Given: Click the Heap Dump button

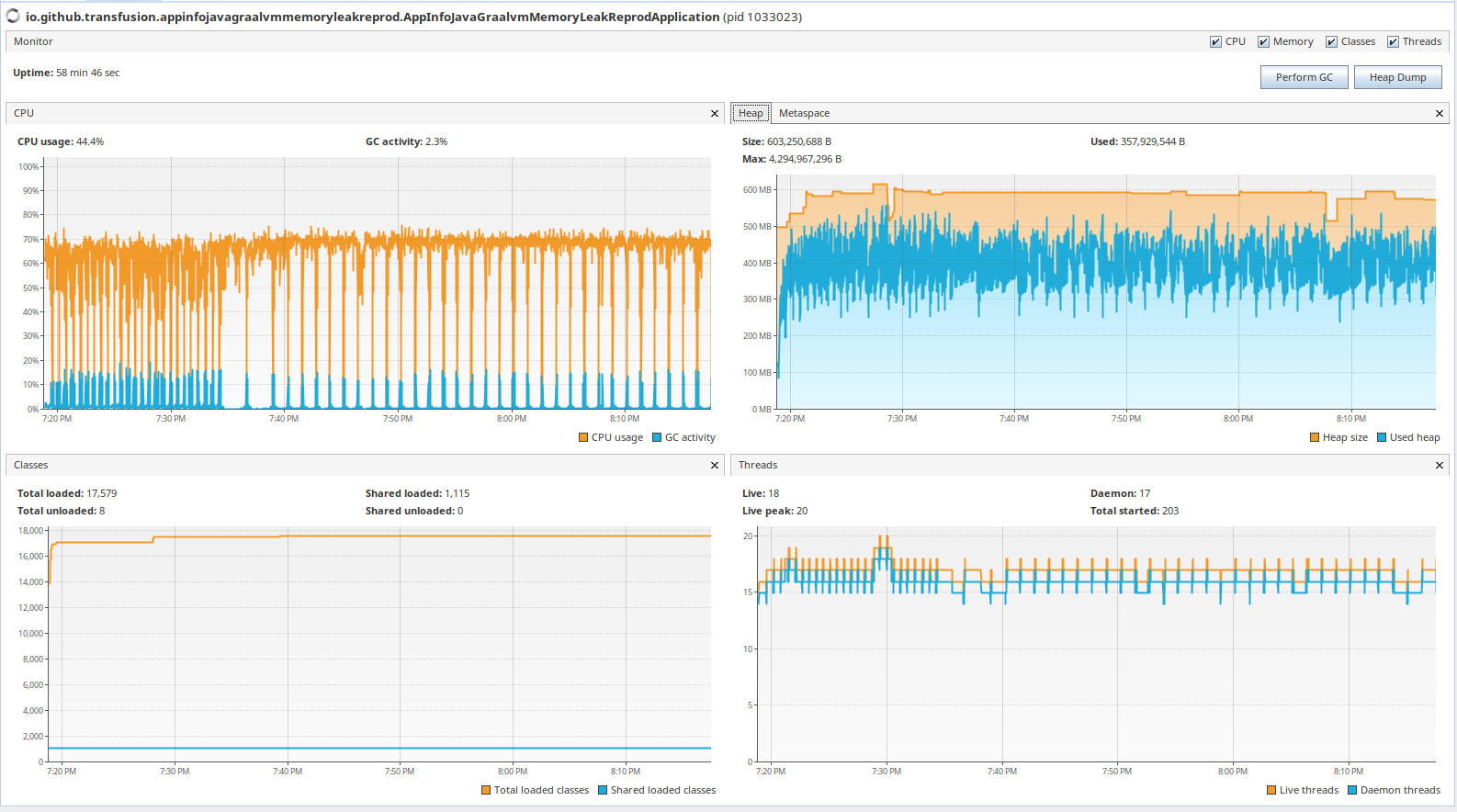Looking at the screenshot, I should pos(1397,77).
